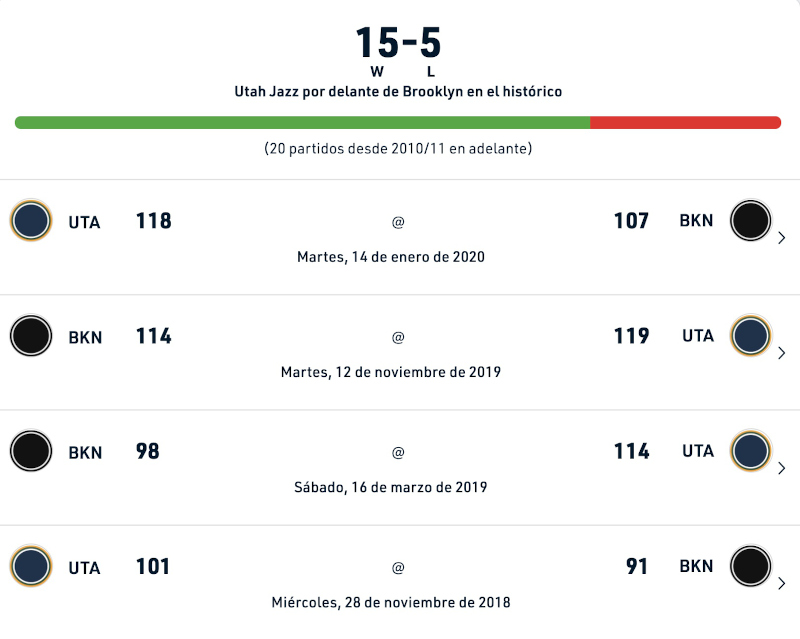Click the Utah logo beside score 118
The width and height of the screenshot is (800, 639).
click(x=31, y=220)
